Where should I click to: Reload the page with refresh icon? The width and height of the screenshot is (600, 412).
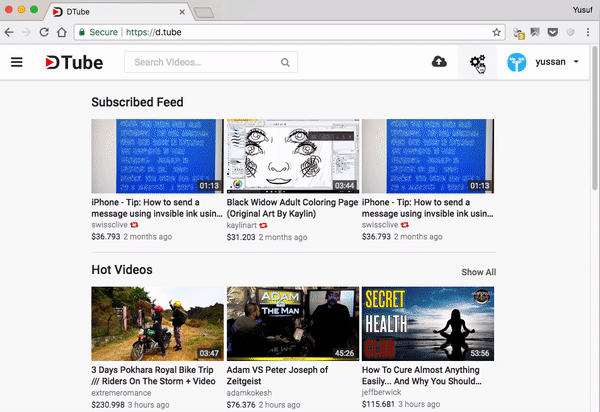(x=44, y=32)
